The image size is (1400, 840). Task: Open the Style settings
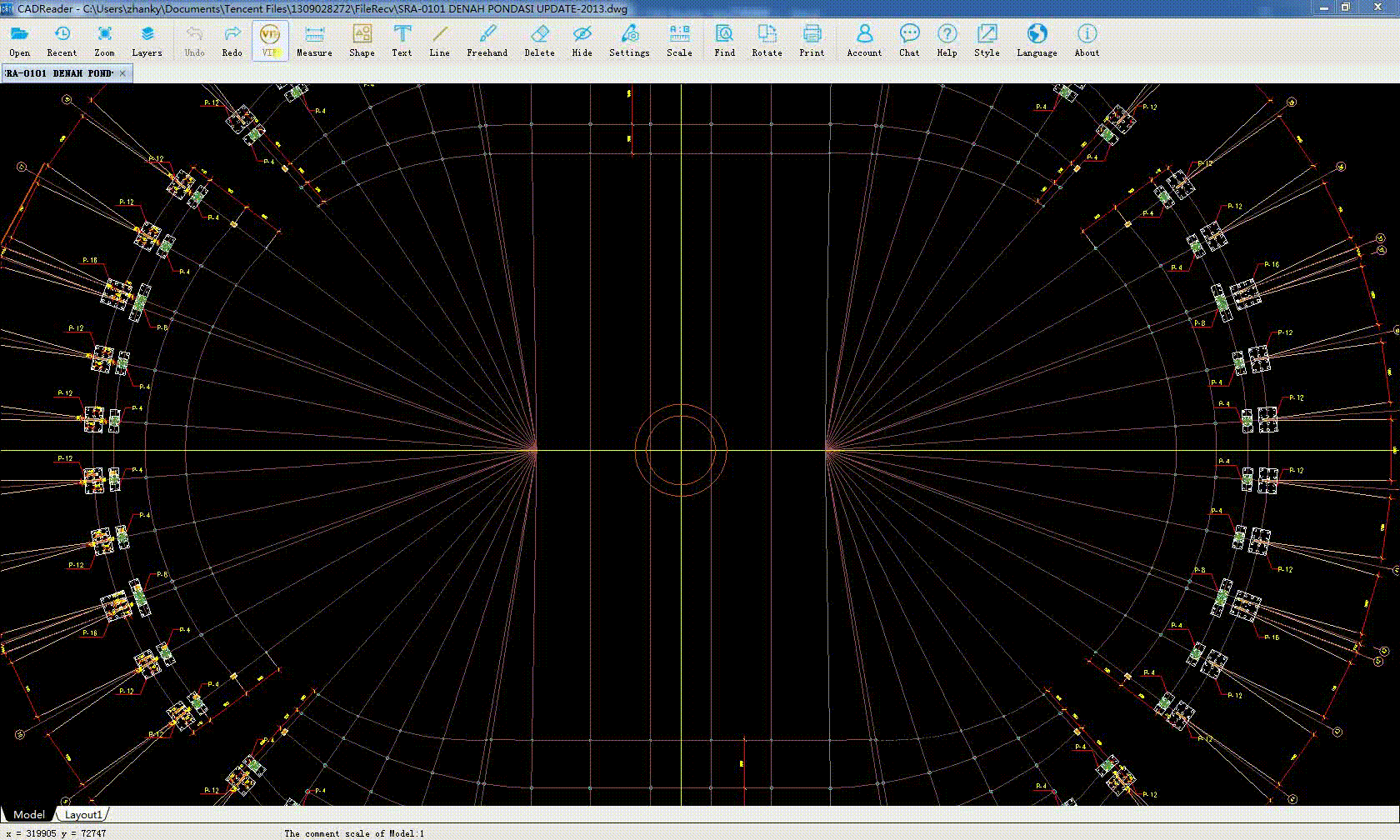pyautogui.click(x=987, y=39)
